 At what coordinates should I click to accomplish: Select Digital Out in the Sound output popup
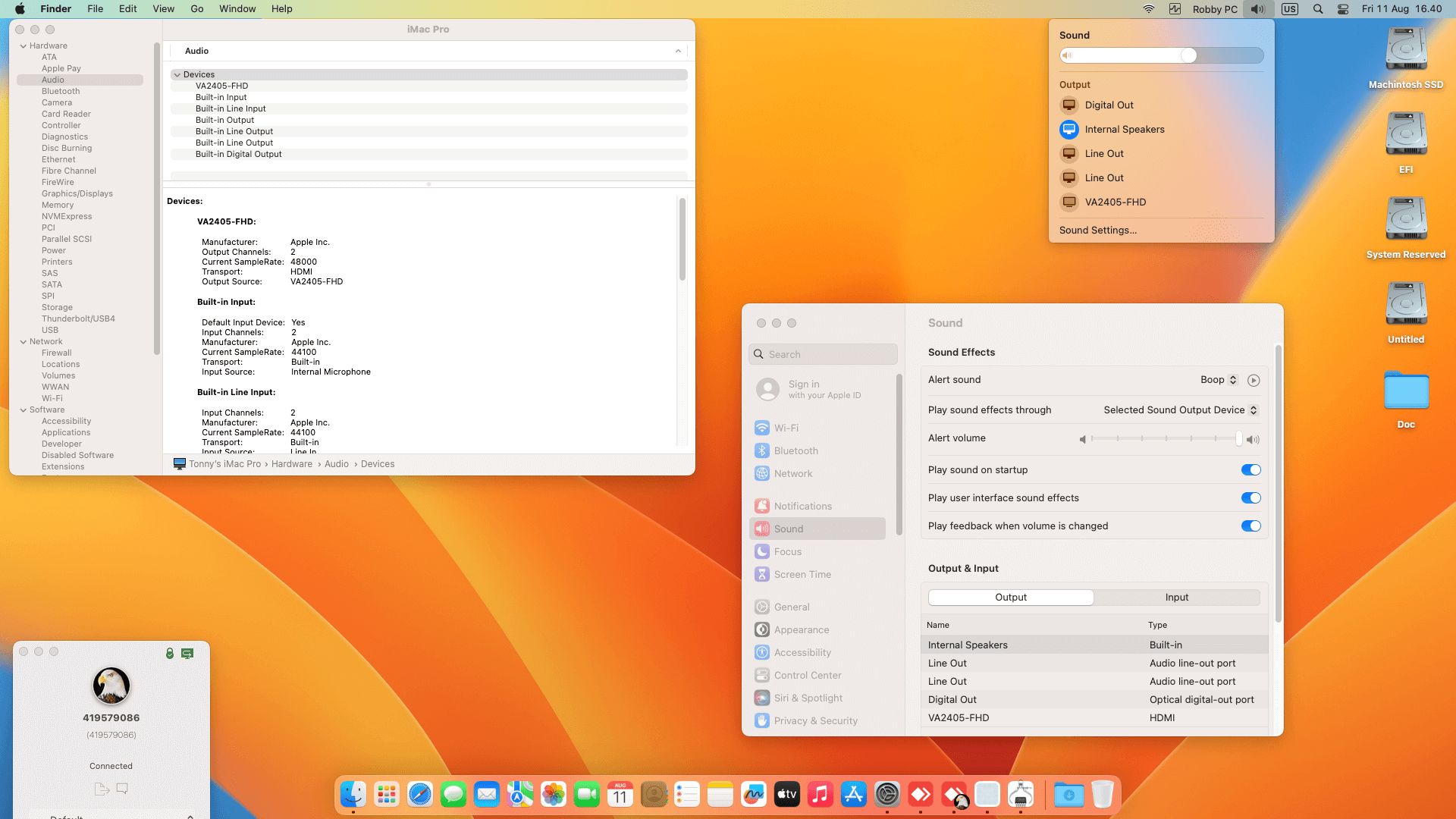point(1161,105)
